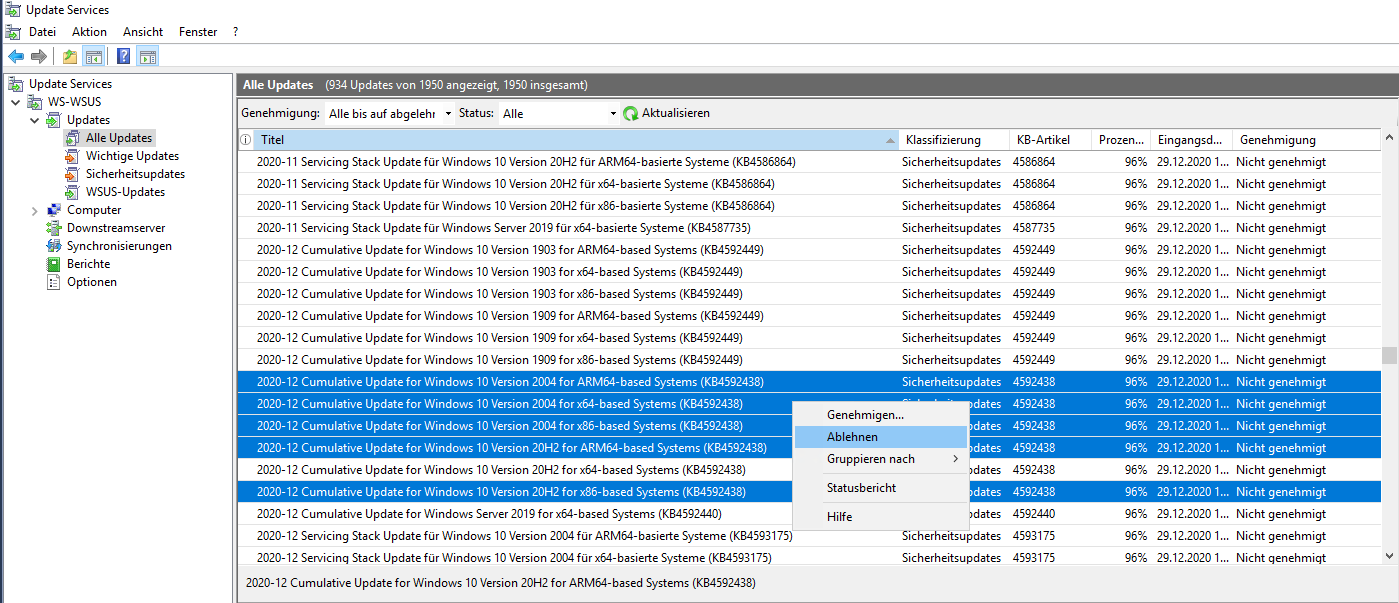Viewport: 1399px width, 603px height.
Task: Click the Alle Updates pane heading
Action: click(x=278, y=85)
